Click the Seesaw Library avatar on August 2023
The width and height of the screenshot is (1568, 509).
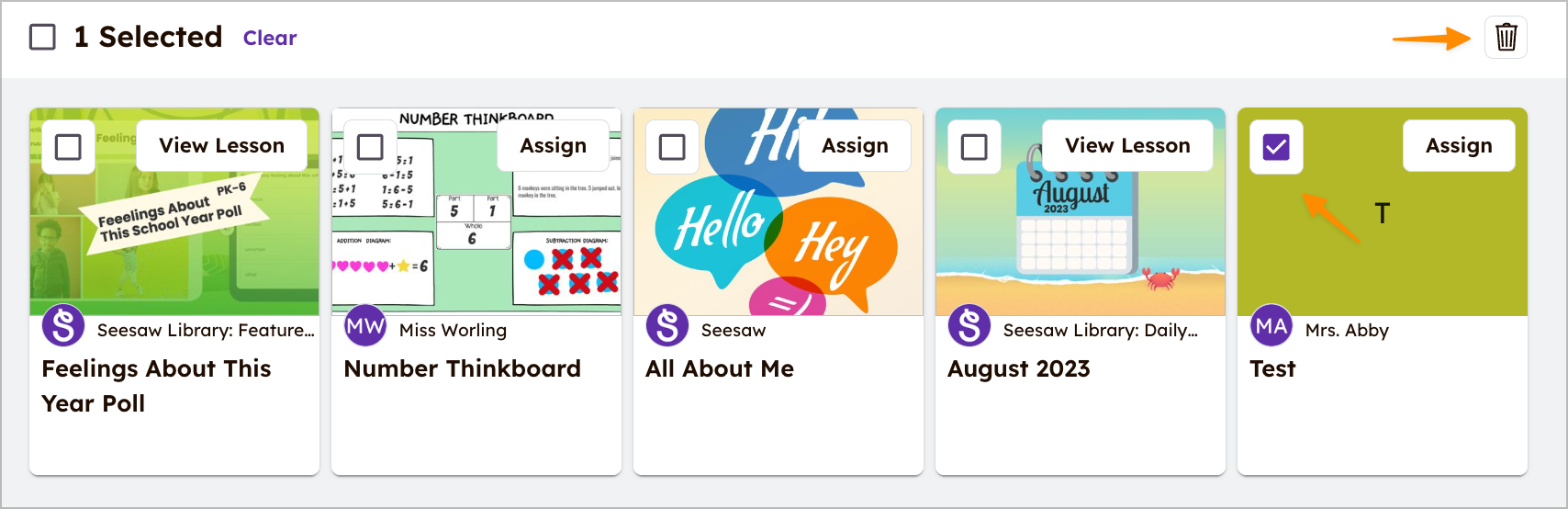click(969, 326)
